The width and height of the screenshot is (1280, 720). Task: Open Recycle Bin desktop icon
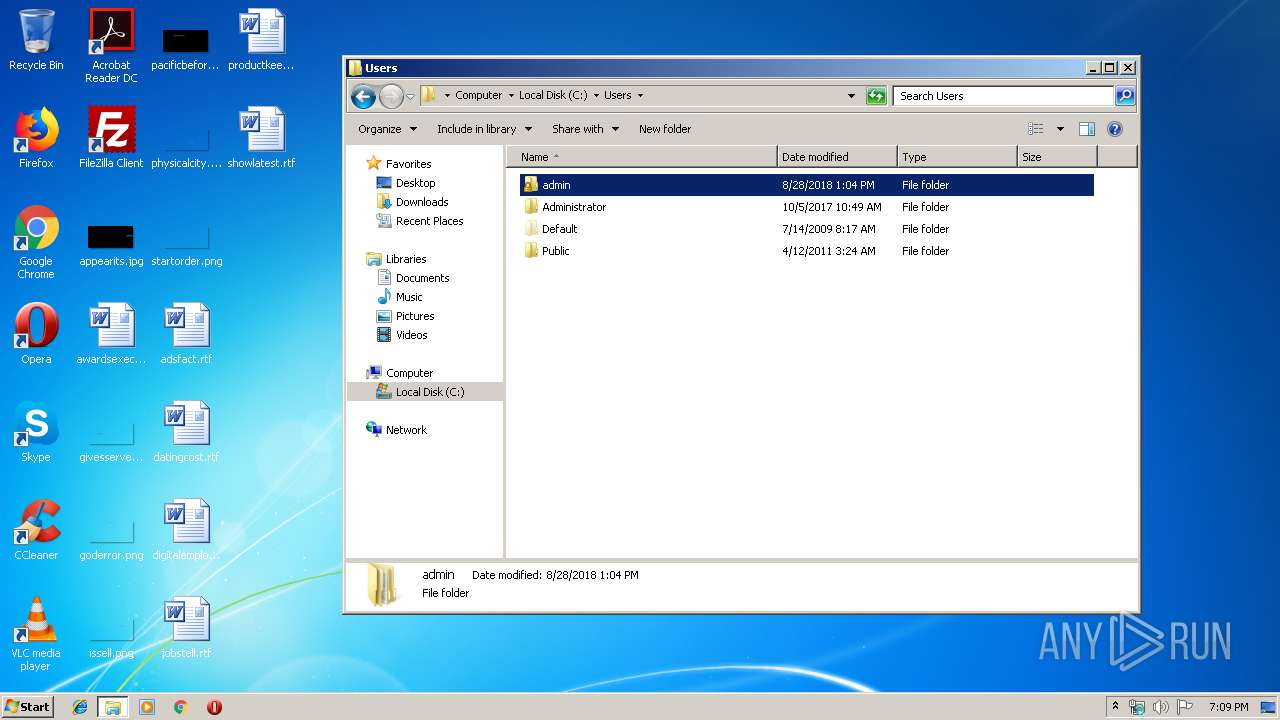36,40
